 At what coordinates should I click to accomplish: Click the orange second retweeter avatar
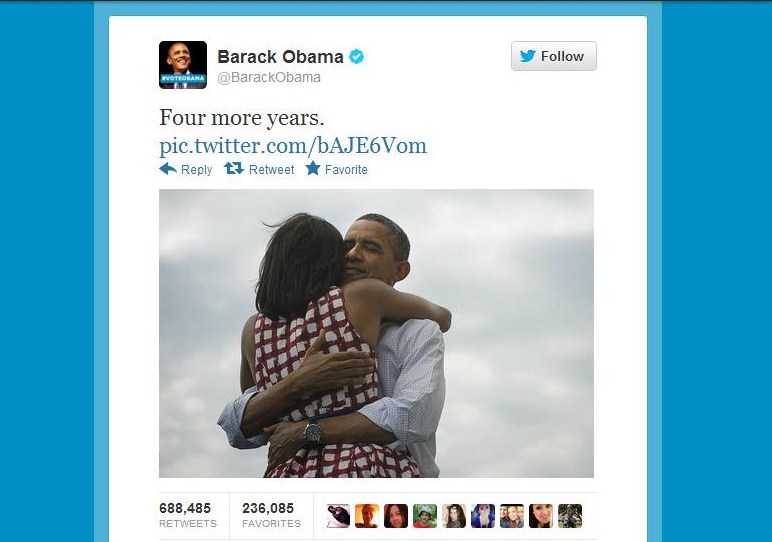click(x=367, y=516)
